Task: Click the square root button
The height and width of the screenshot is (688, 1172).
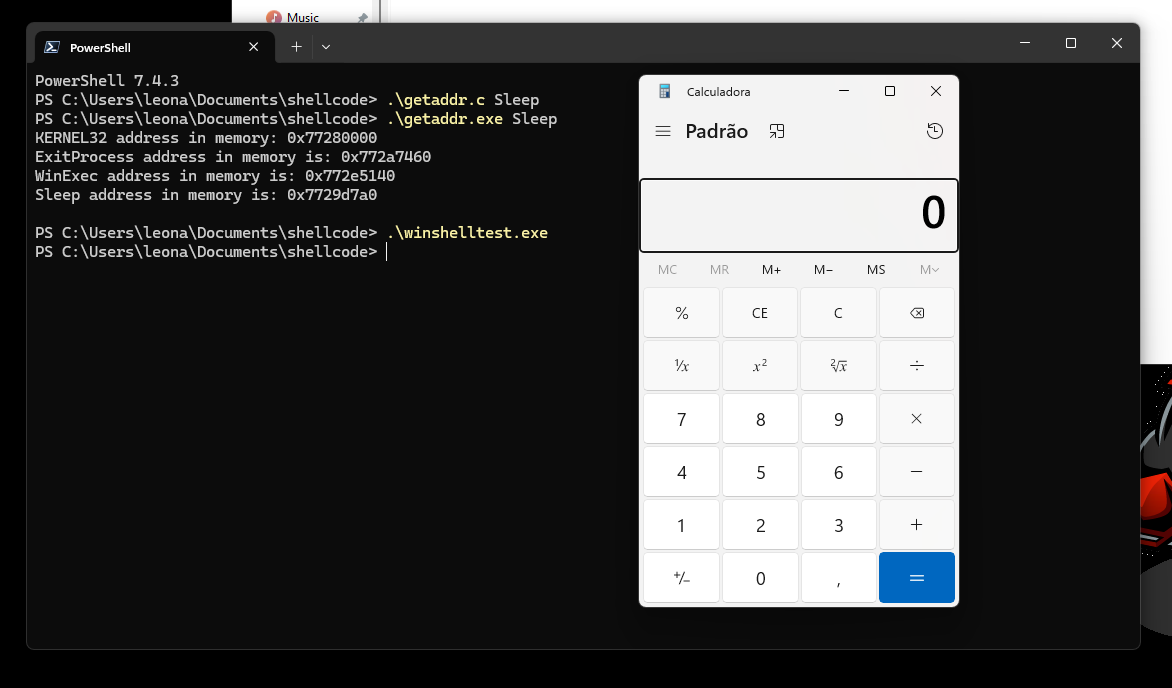Action: pyautogui.click(x=838, y=366)
